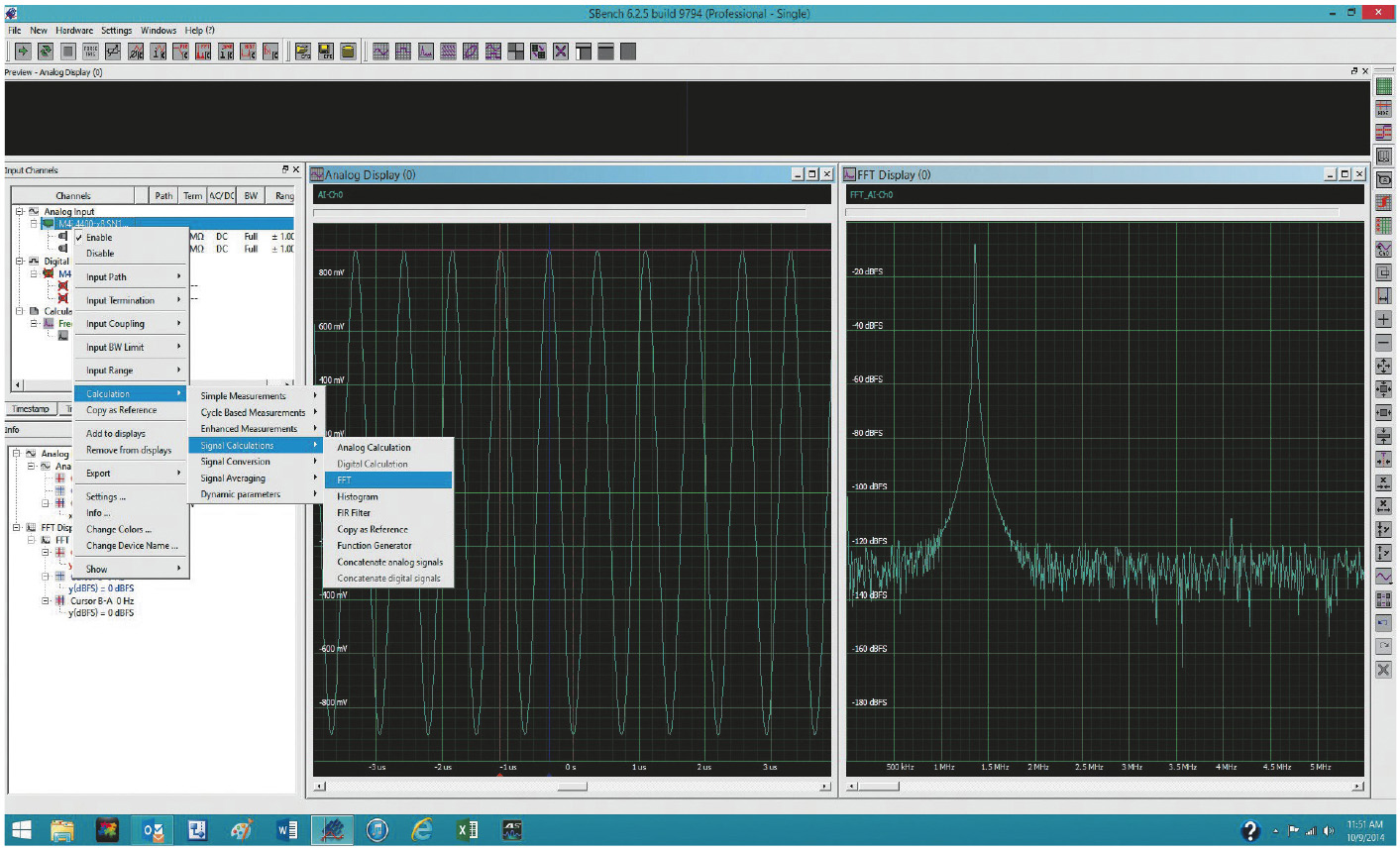The height and width of the screenshot is (851, 1400).
Task: Open Internet Explorer from the taskbar
Action: click(423, 830)
